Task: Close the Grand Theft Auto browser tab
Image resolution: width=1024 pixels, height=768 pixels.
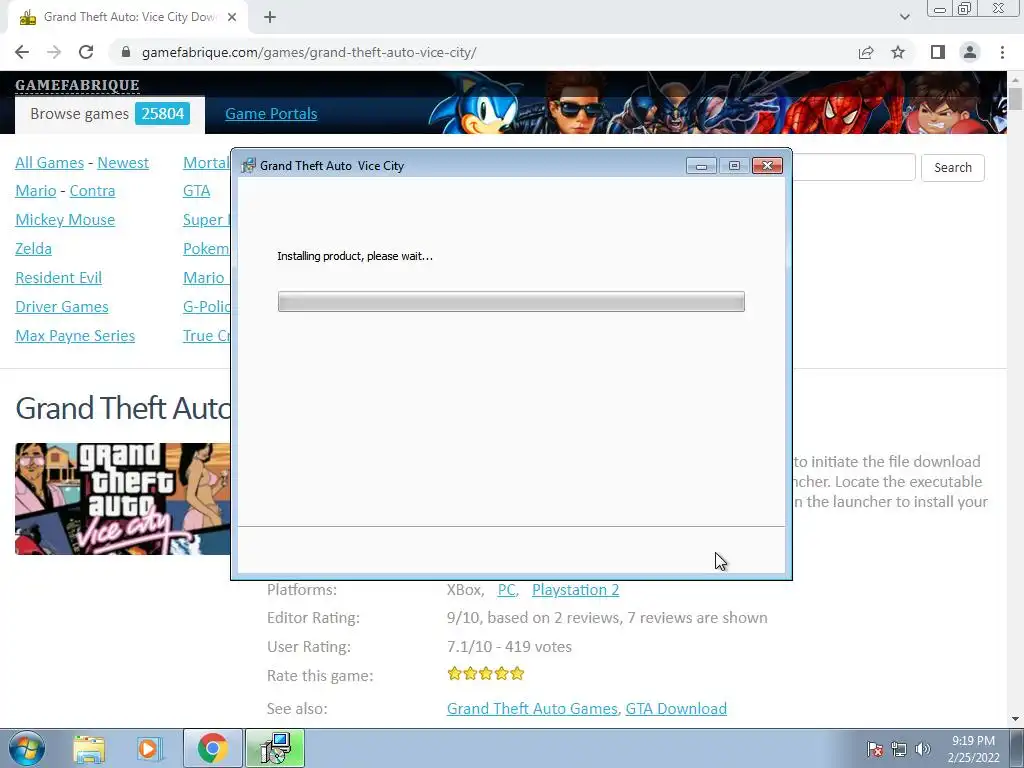Action: [232, 17]
